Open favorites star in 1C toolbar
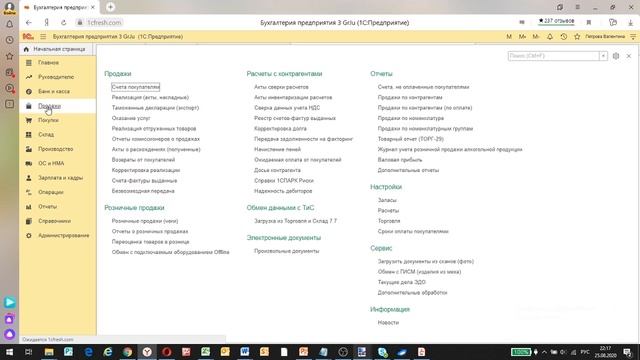The height and width of the screenshot is (360, 640). coord(577,37)
